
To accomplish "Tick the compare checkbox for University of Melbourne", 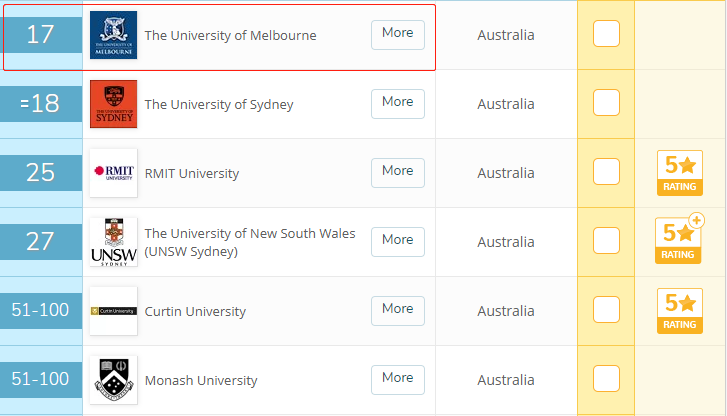I will click(606, 34).
